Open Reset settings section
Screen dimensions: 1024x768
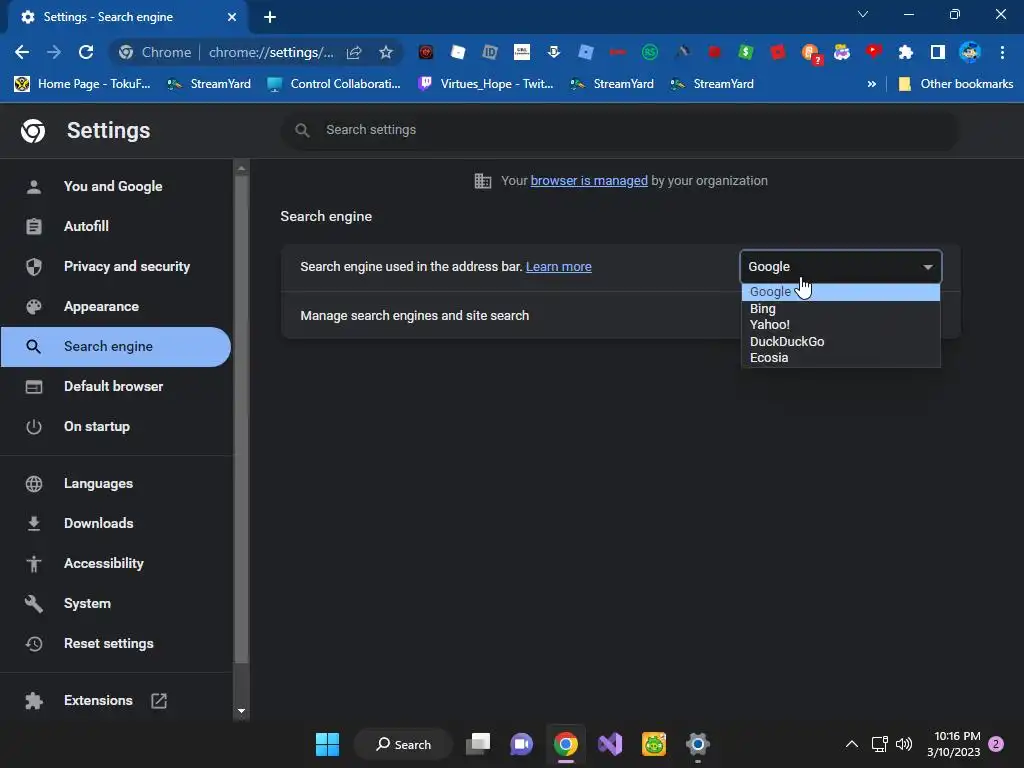116,644
